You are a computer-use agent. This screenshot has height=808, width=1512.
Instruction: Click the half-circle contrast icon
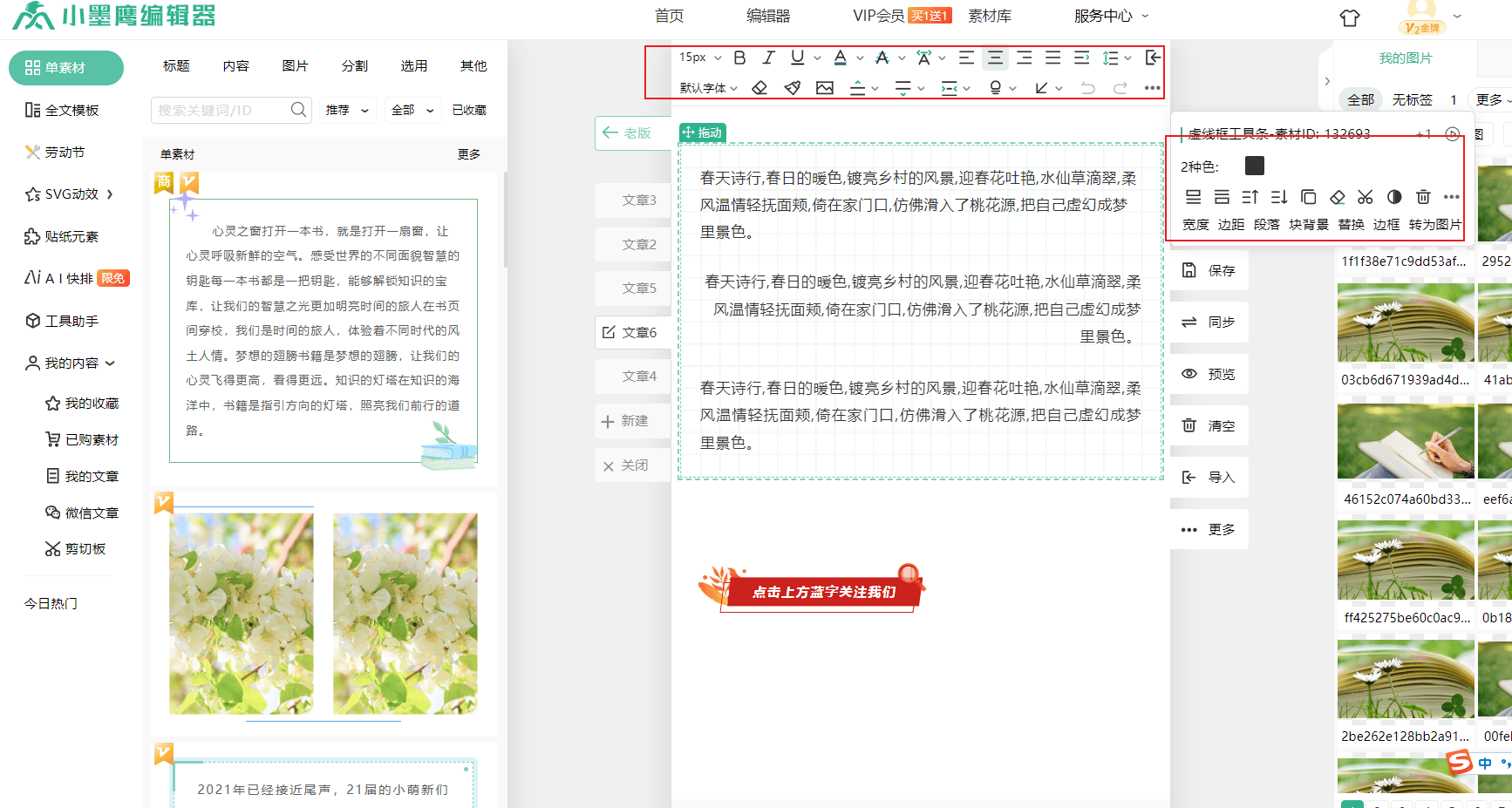tap(1394, 197)
